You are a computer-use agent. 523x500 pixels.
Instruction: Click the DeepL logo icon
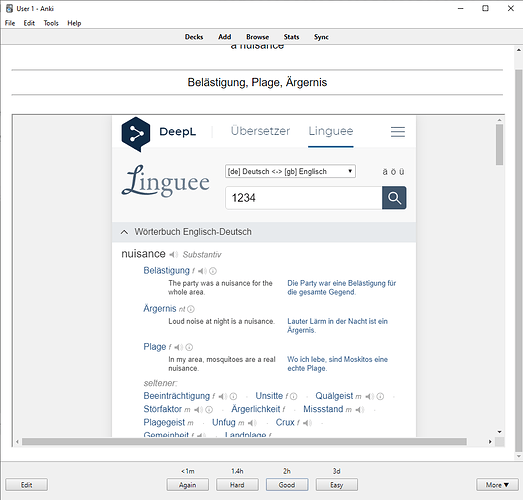136,134
